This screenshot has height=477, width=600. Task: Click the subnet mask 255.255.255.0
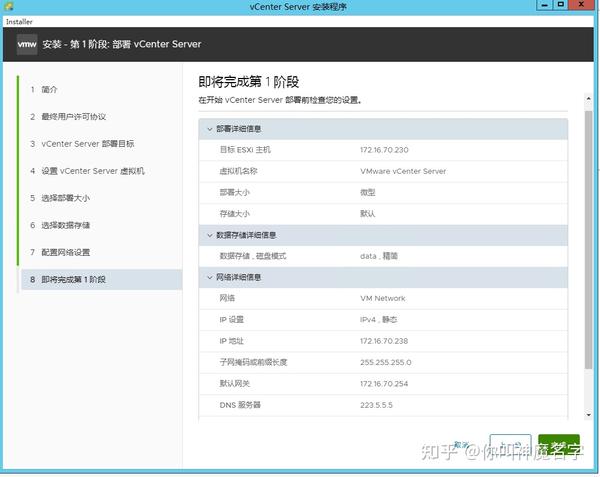pos(386,362)
